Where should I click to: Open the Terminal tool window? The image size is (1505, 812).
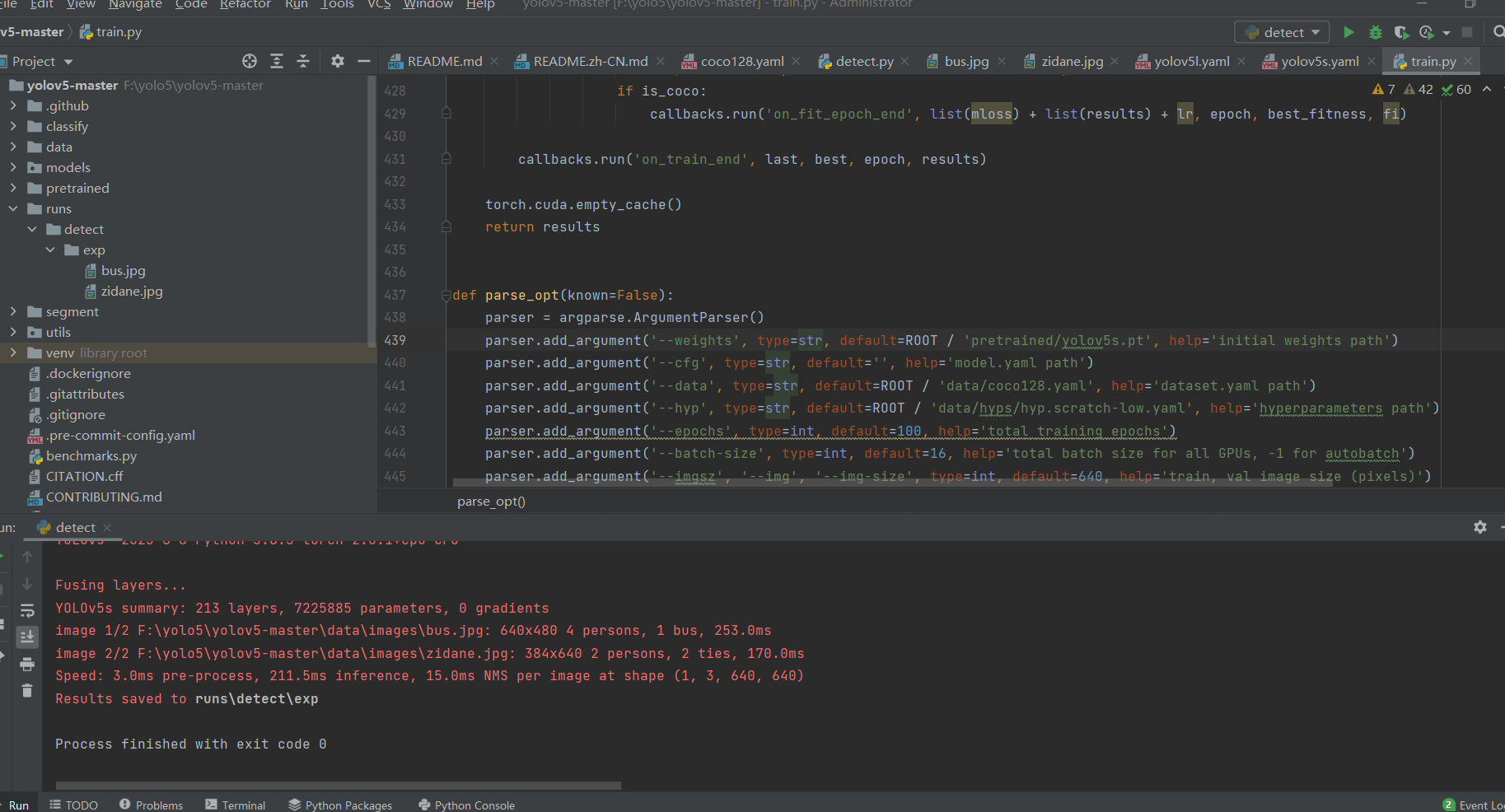coord(236,805)
